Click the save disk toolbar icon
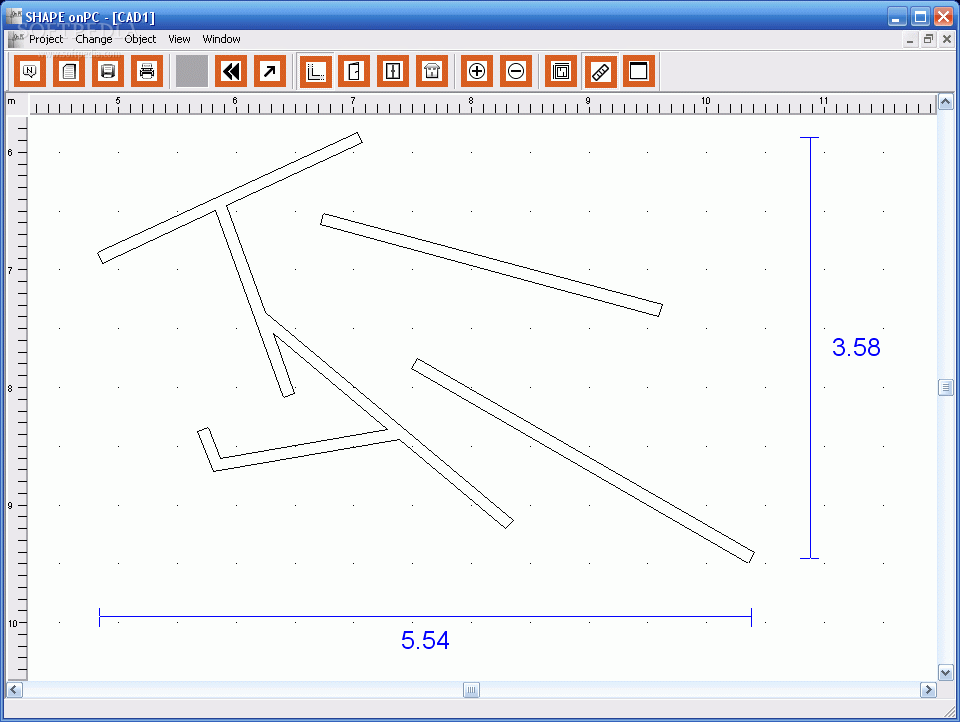 coord(108,72)
